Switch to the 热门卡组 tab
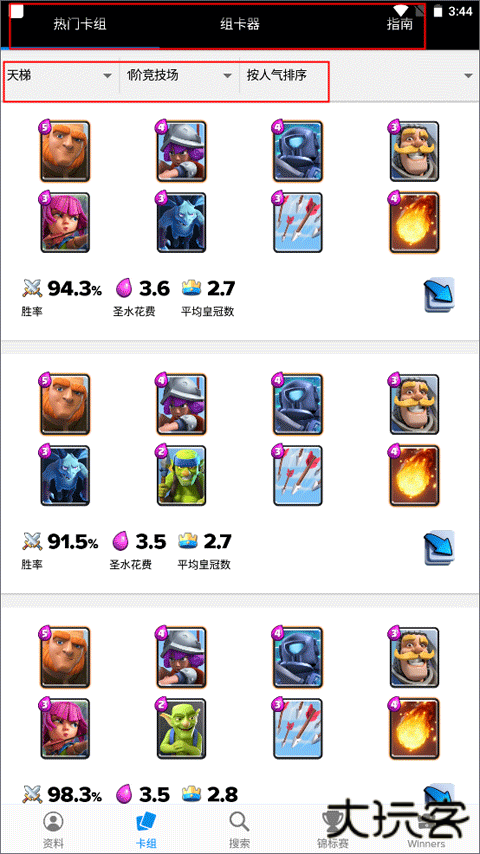The width and height of the screenshot is (480, 854). click(x=80, y=24)
